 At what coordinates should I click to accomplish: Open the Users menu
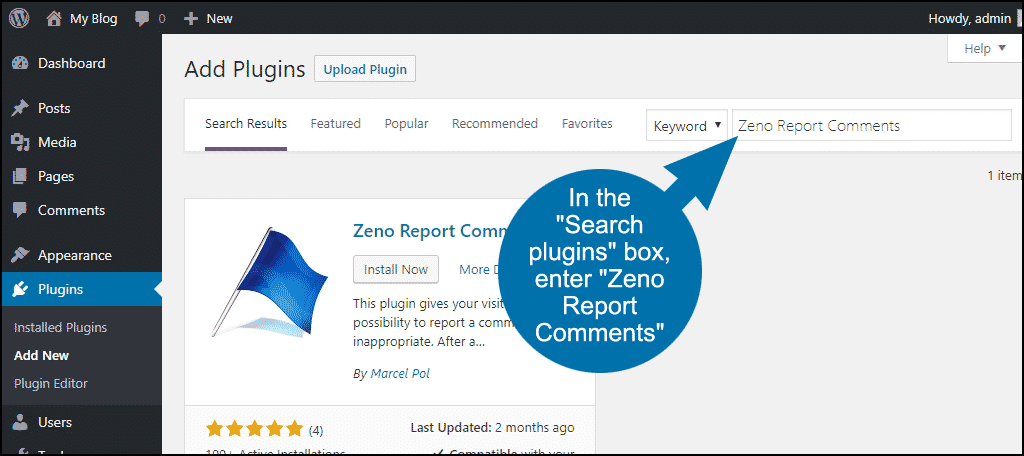[x=55, y=423]
